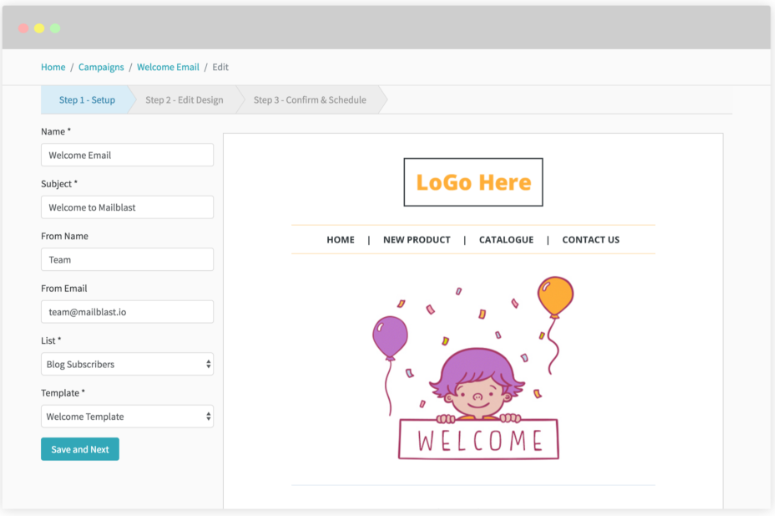Click the From Email input field
This screenshot has width=775, height=516.
point(128,312)
